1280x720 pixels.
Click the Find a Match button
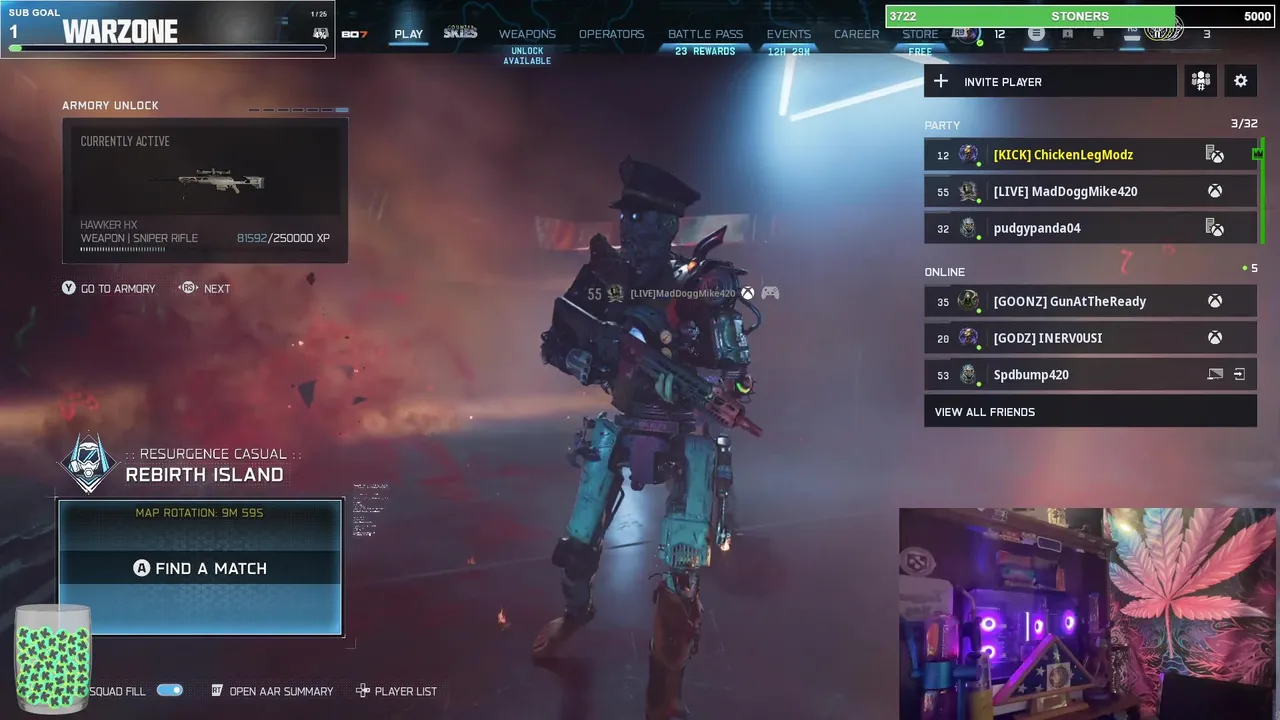click(x=200, y=568)
